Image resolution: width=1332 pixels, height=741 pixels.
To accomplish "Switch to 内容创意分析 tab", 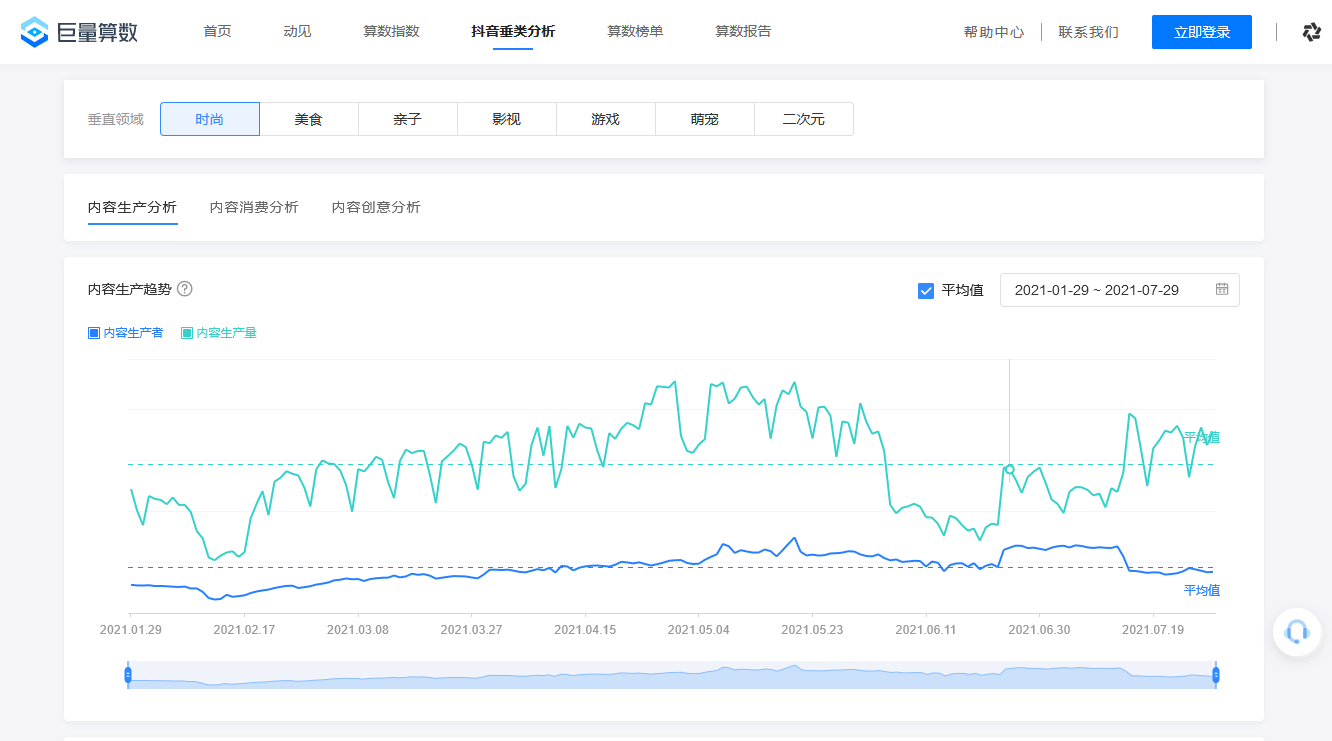I will coord(376,207).
